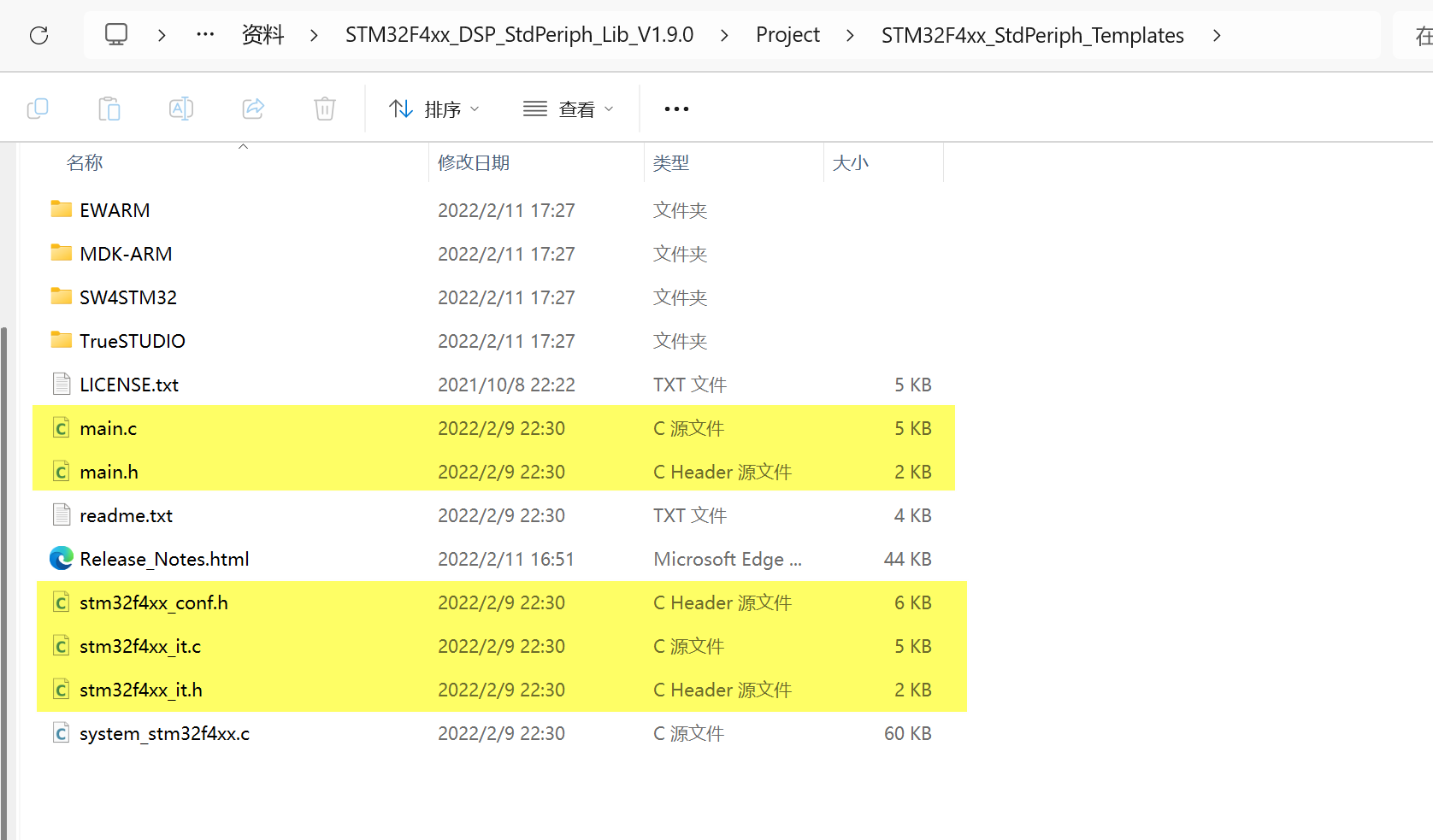Open the 查看 view dropdown

pos(569,109)
